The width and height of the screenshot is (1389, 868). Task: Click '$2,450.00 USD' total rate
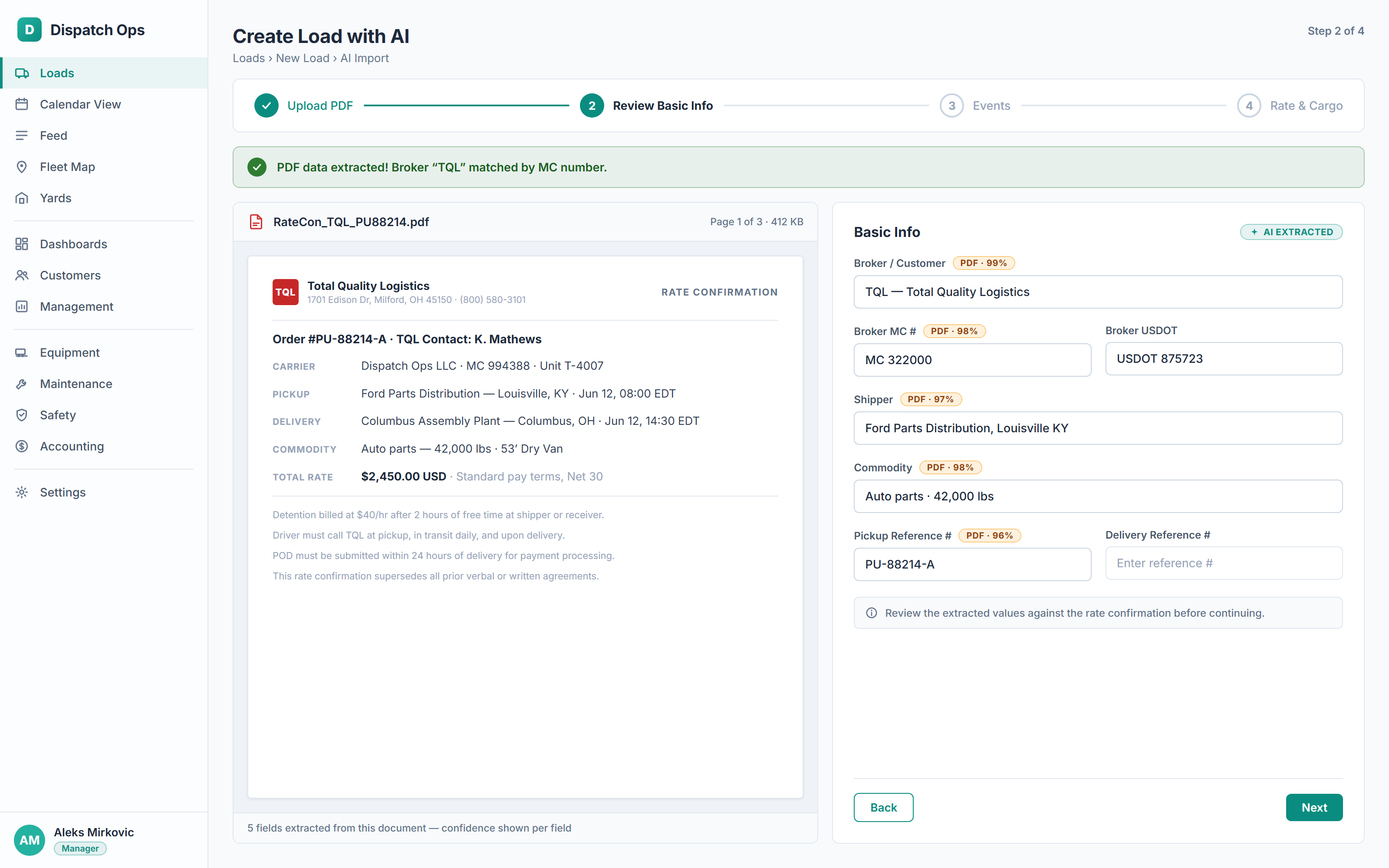(404, 477)
